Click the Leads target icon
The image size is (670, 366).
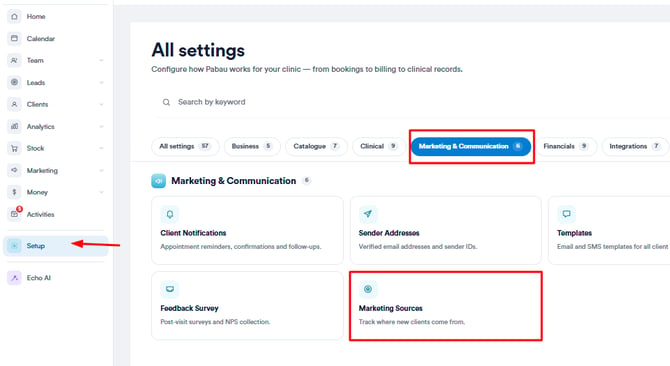(x=14, y=82)
